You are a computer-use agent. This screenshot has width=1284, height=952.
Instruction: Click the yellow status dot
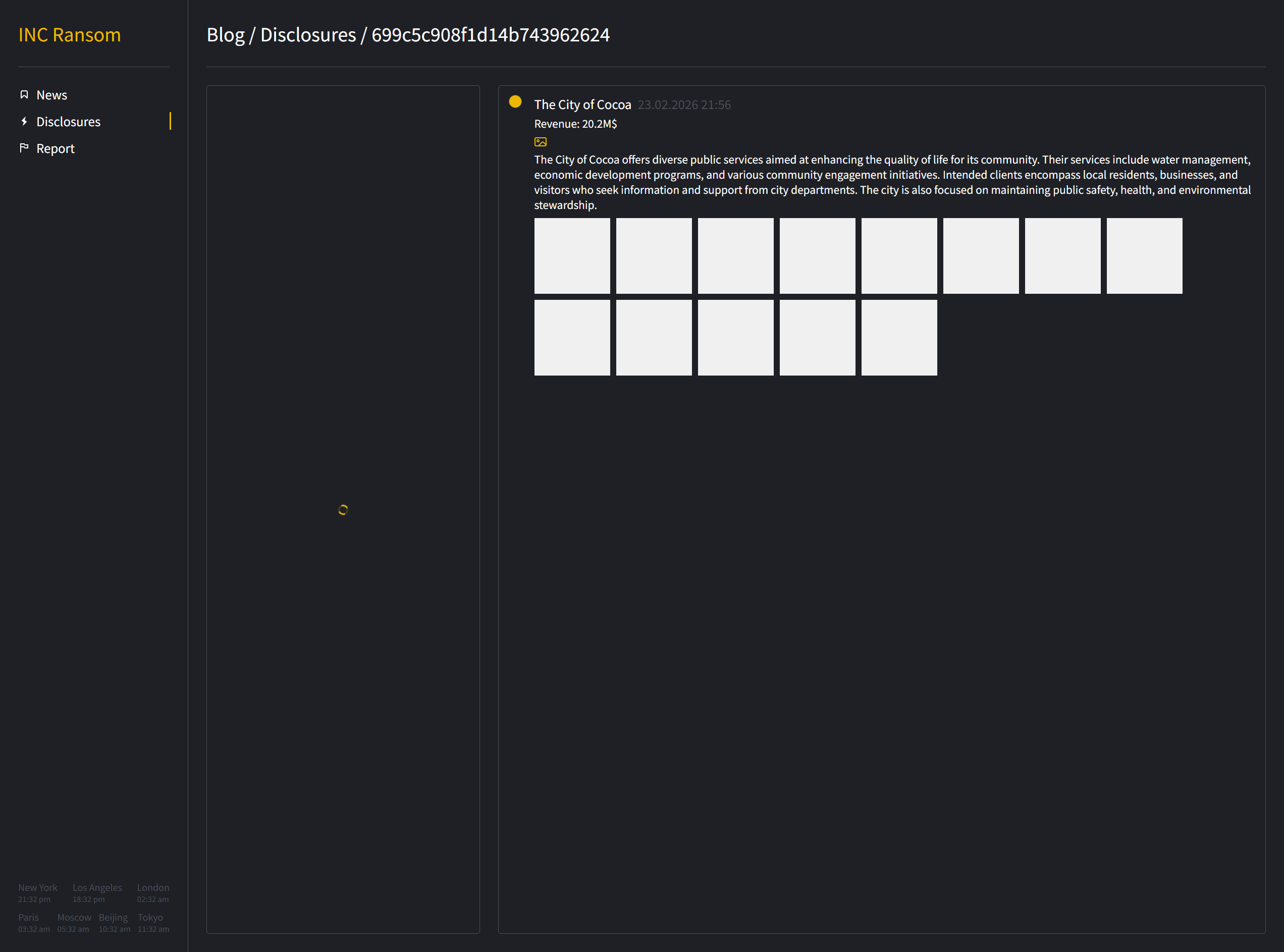[515, 102]
